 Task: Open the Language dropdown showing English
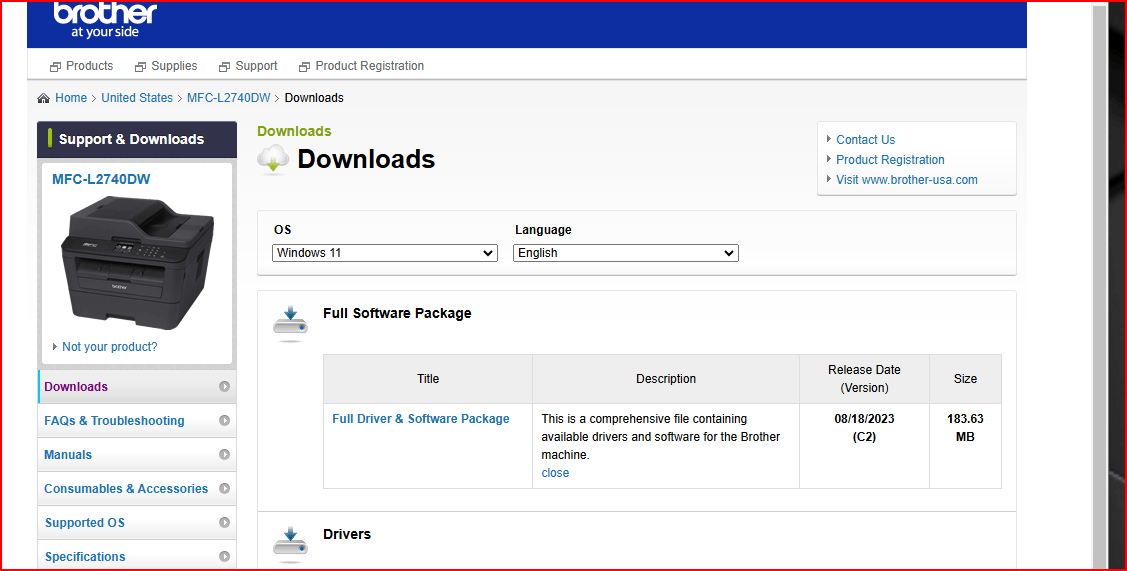point(625,253)
